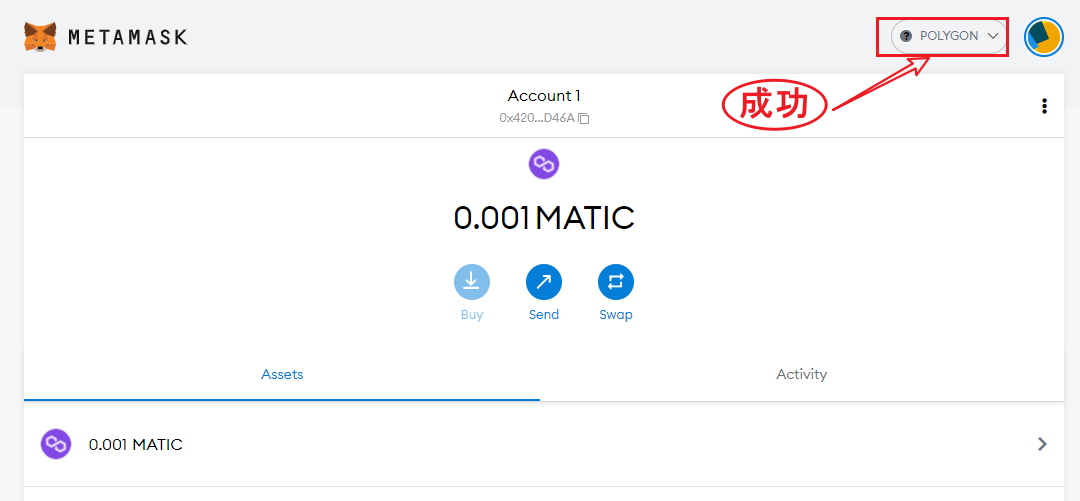
Task: Click the chevron arrow beside POLYGON
Action: 993,36
